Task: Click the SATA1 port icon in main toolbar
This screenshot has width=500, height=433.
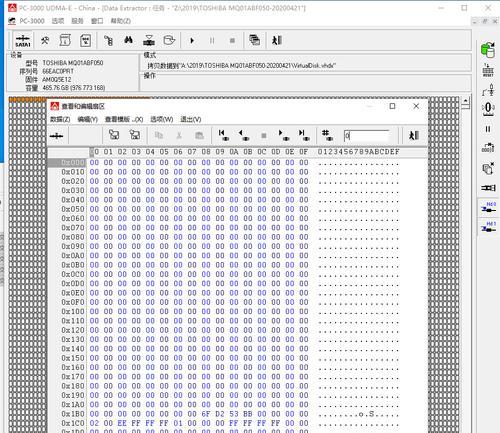Action: click(x=23, y=41)
